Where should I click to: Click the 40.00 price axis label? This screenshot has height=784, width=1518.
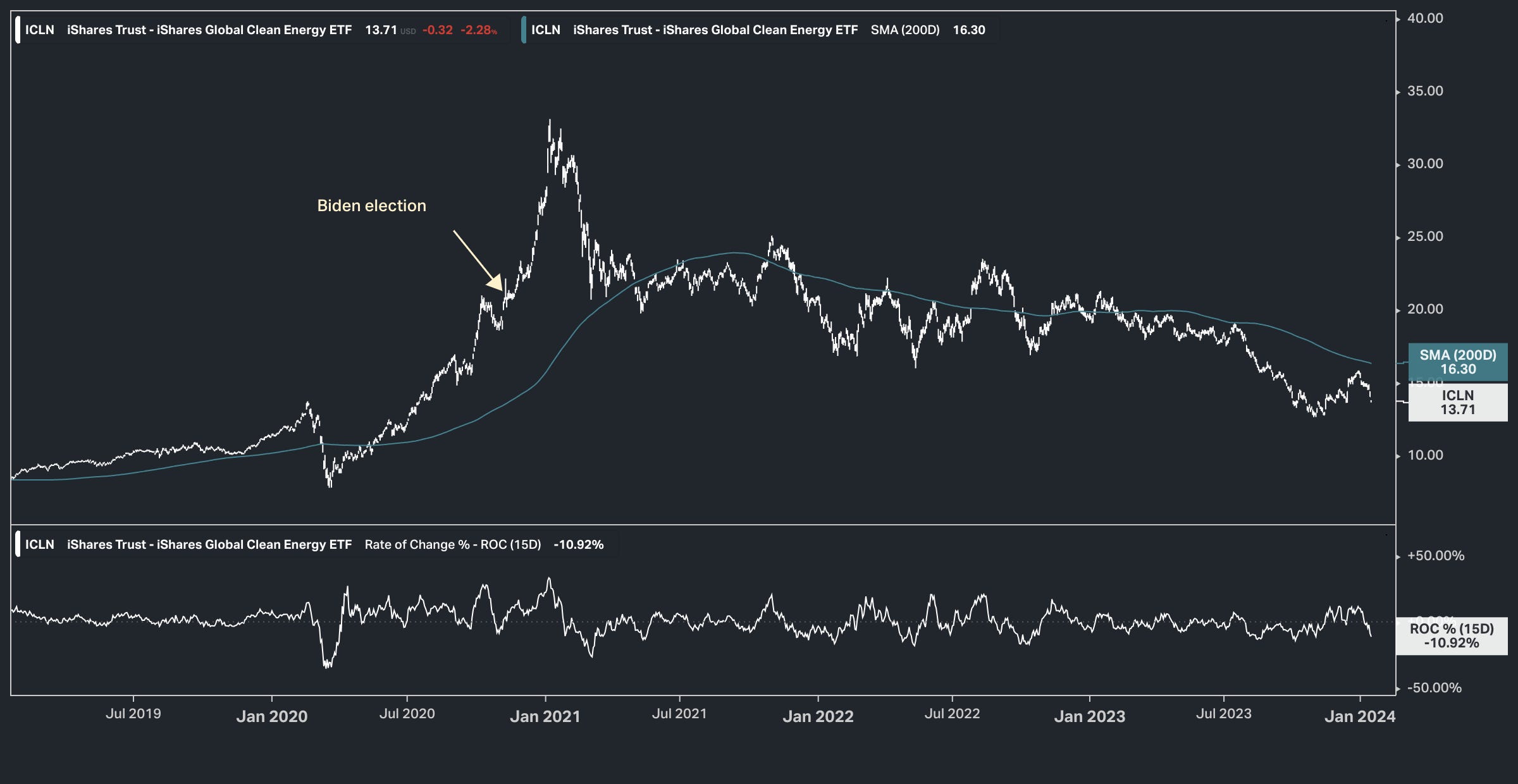1425,18
